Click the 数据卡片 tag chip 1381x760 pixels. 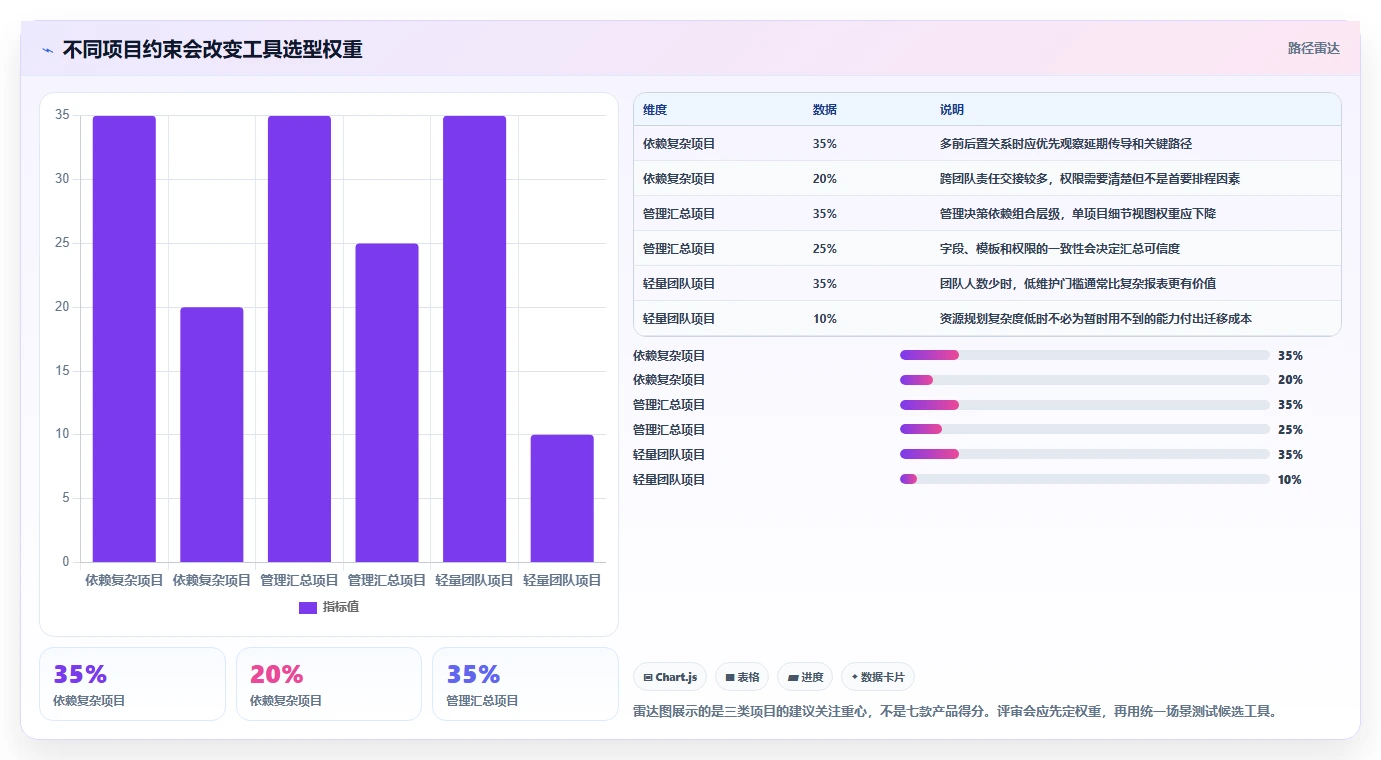coord(878,677)
